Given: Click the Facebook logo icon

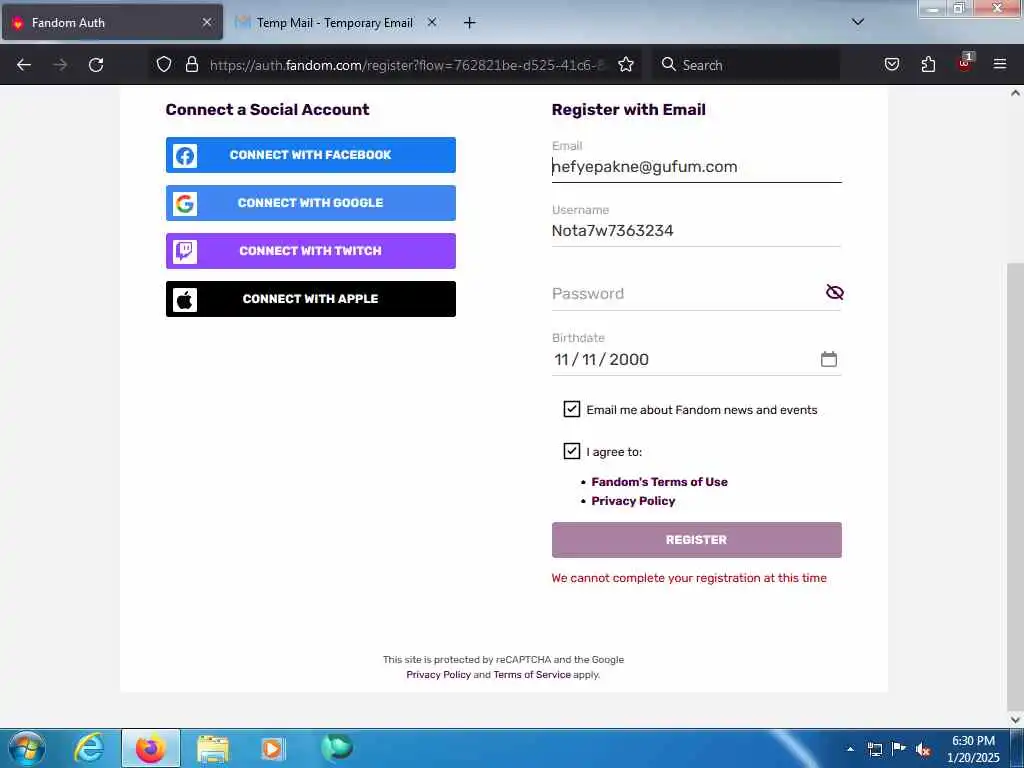Looking at the screenshot, I should tap(185, 155).
